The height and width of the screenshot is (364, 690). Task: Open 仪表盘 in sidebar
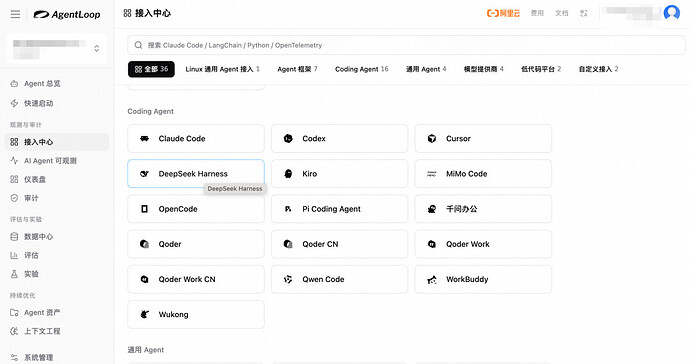tap(57, 179)
